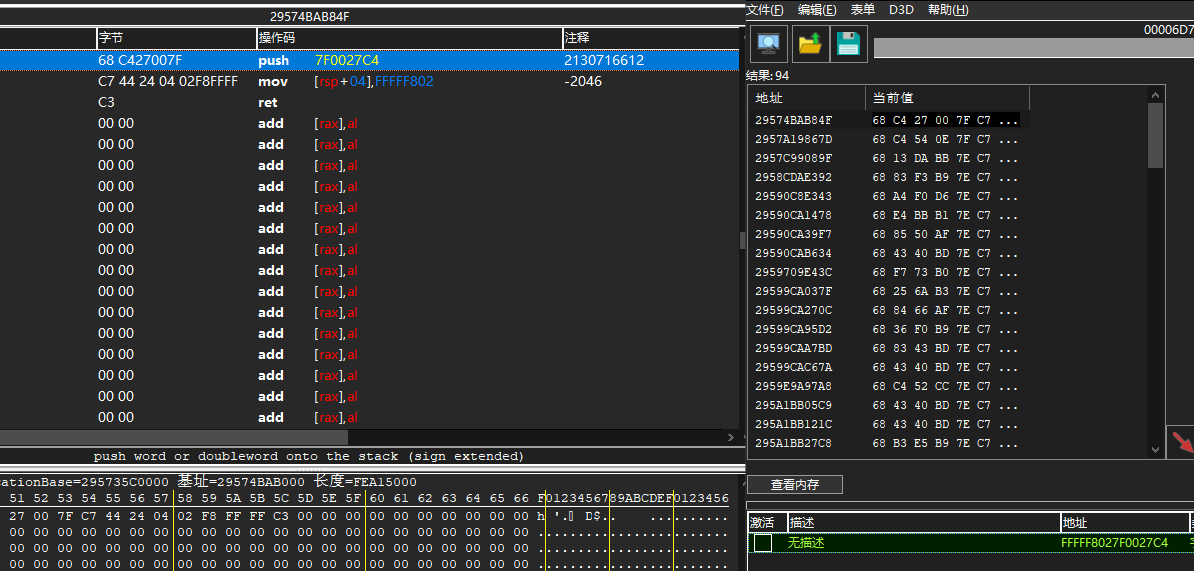Open the 文件(F) menu
Image resolution: width=1194 pixels, height=571 pixels.
tap(765, 10)
